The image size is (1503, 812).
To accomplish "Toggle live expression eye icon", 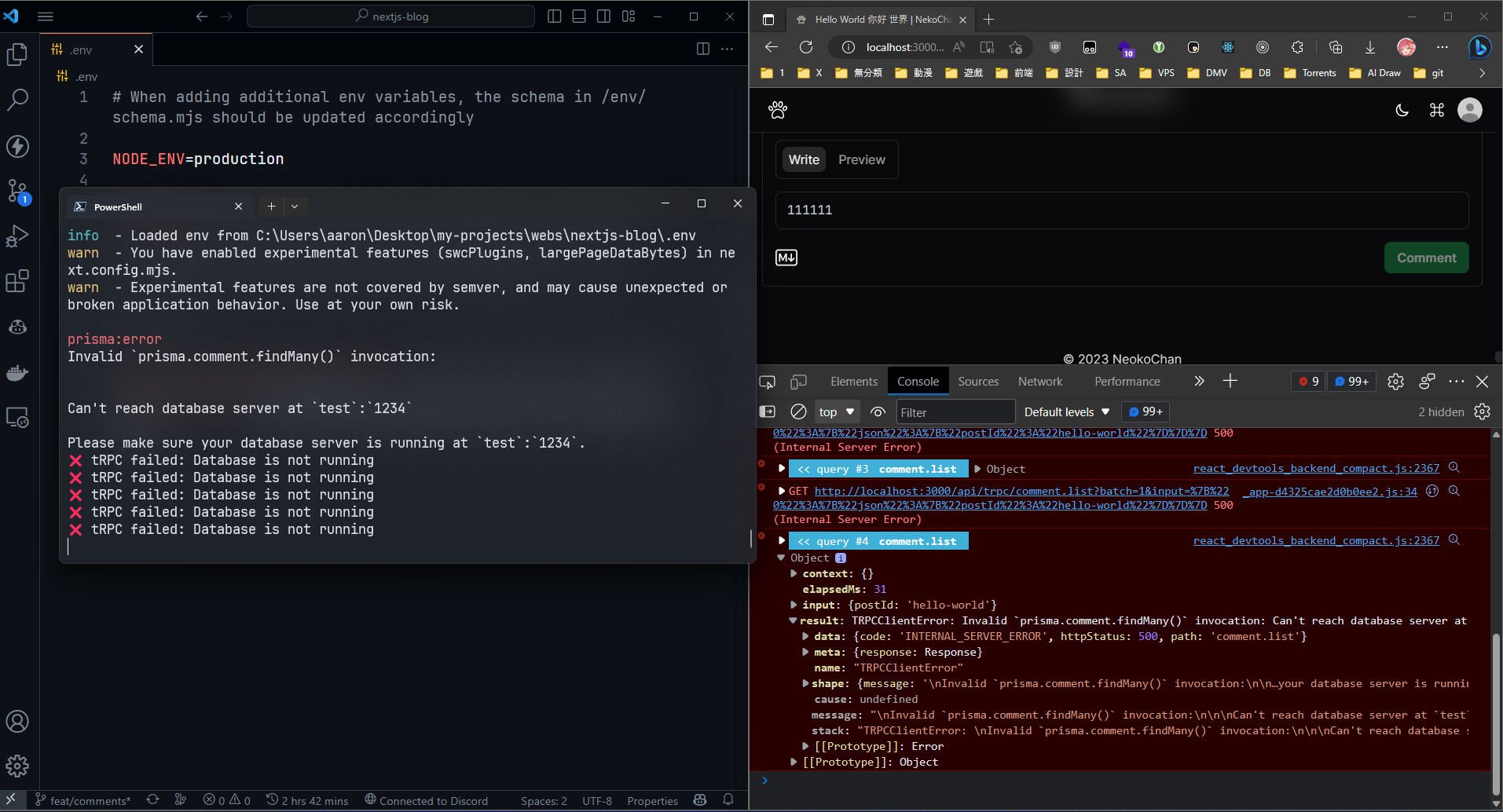I will tap(878, 411).
